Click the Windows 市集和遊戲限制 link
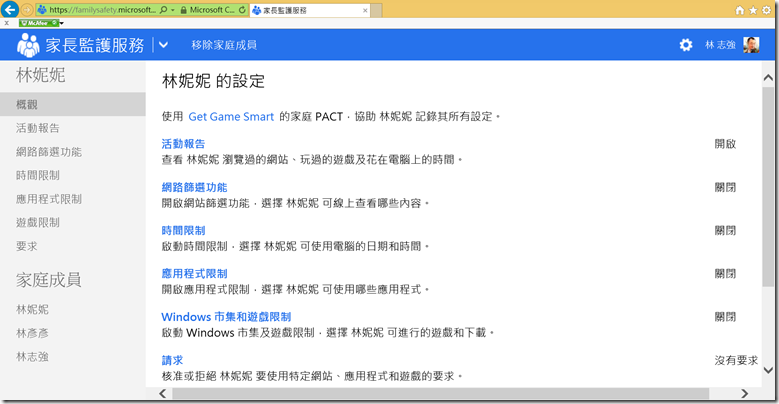 (x=226, y=317)
